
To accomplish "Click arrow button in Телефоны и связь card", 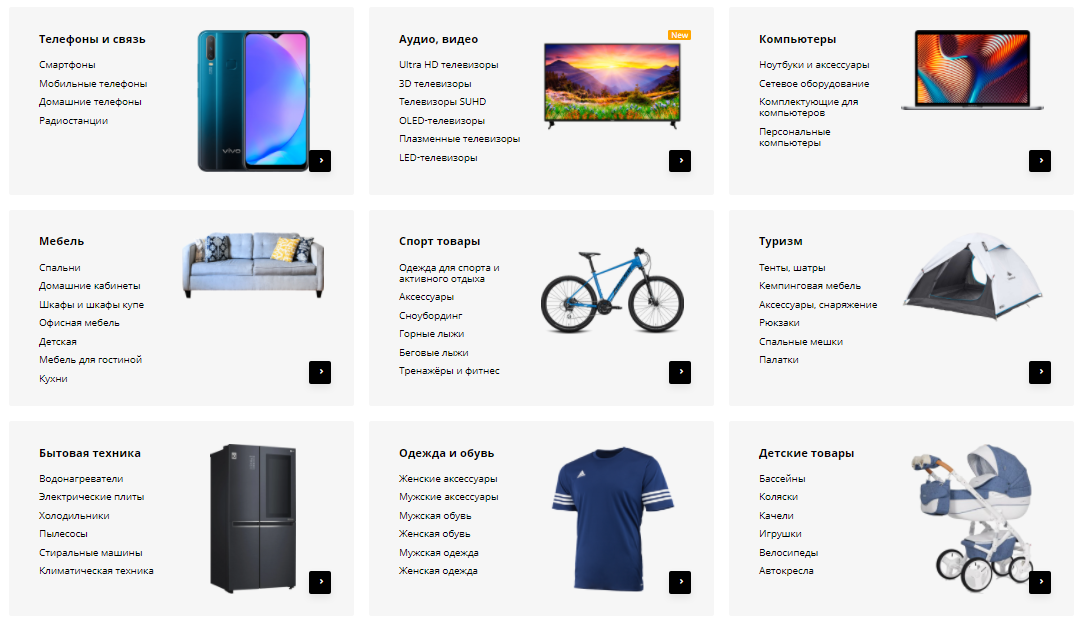I will (320, 161).
